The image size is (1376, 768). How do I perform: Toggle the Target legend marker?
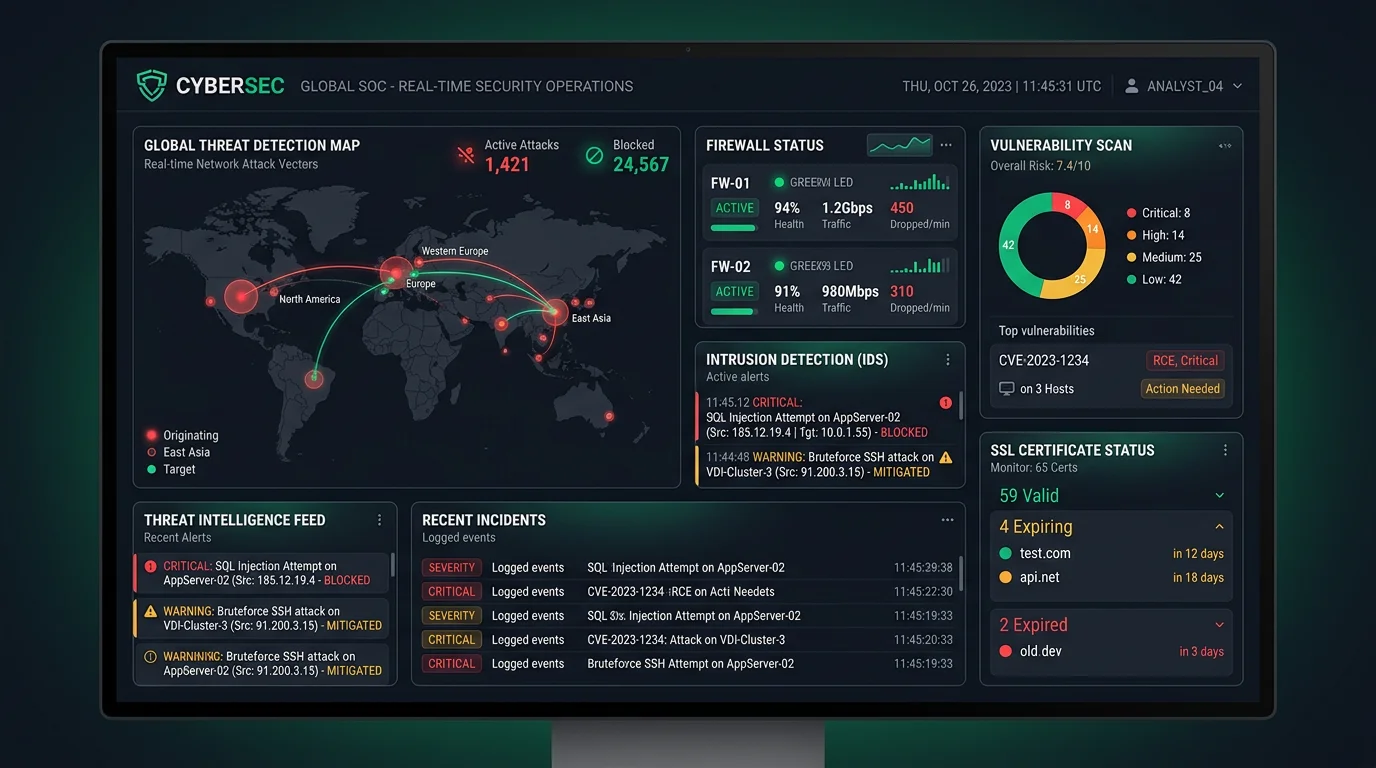coord(153,469)
